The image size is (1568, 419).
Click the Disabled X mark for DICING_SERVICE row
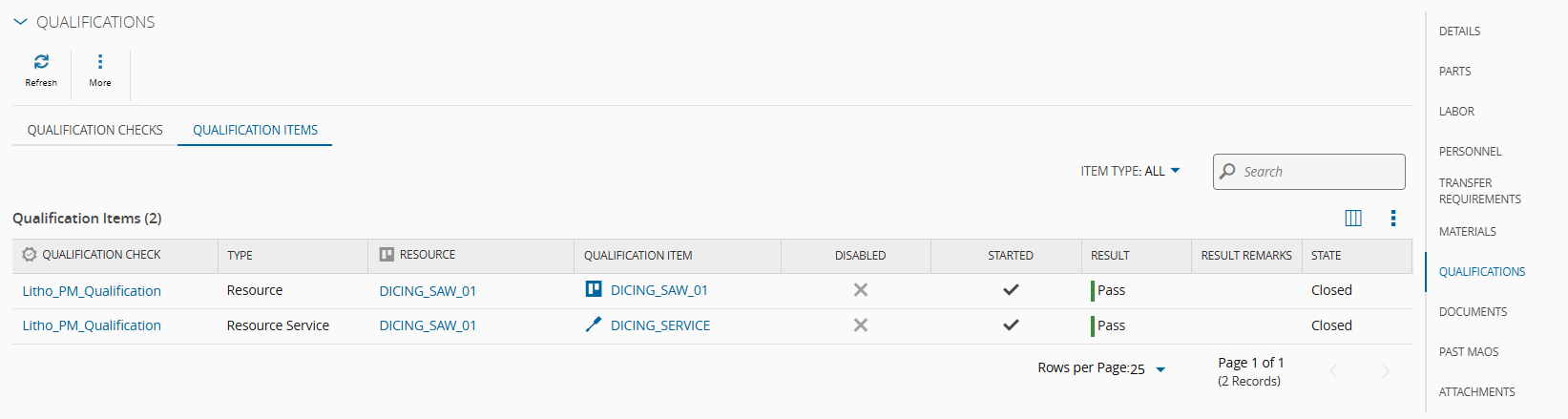(860, 325)
